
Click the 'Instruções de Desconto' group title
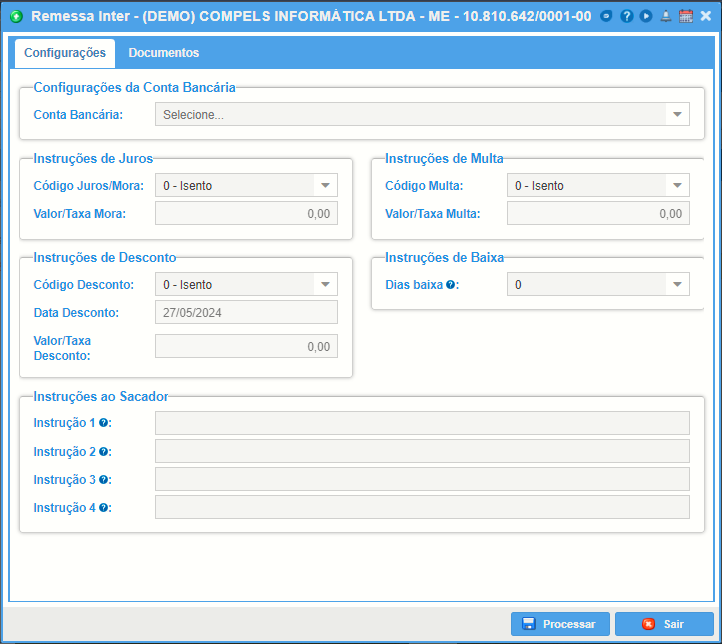coord(105,257)
